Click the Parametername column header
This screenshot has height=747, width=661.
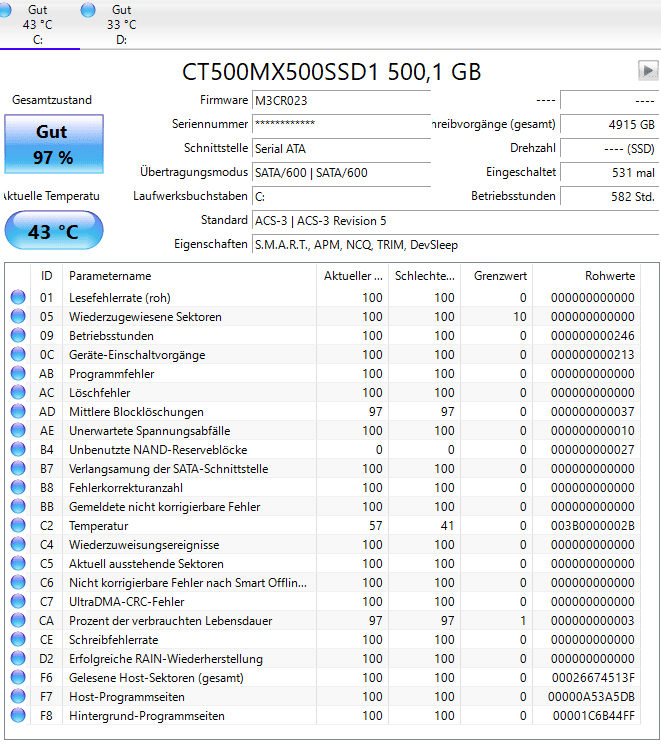pyautogui.click(x=190, y=276)
